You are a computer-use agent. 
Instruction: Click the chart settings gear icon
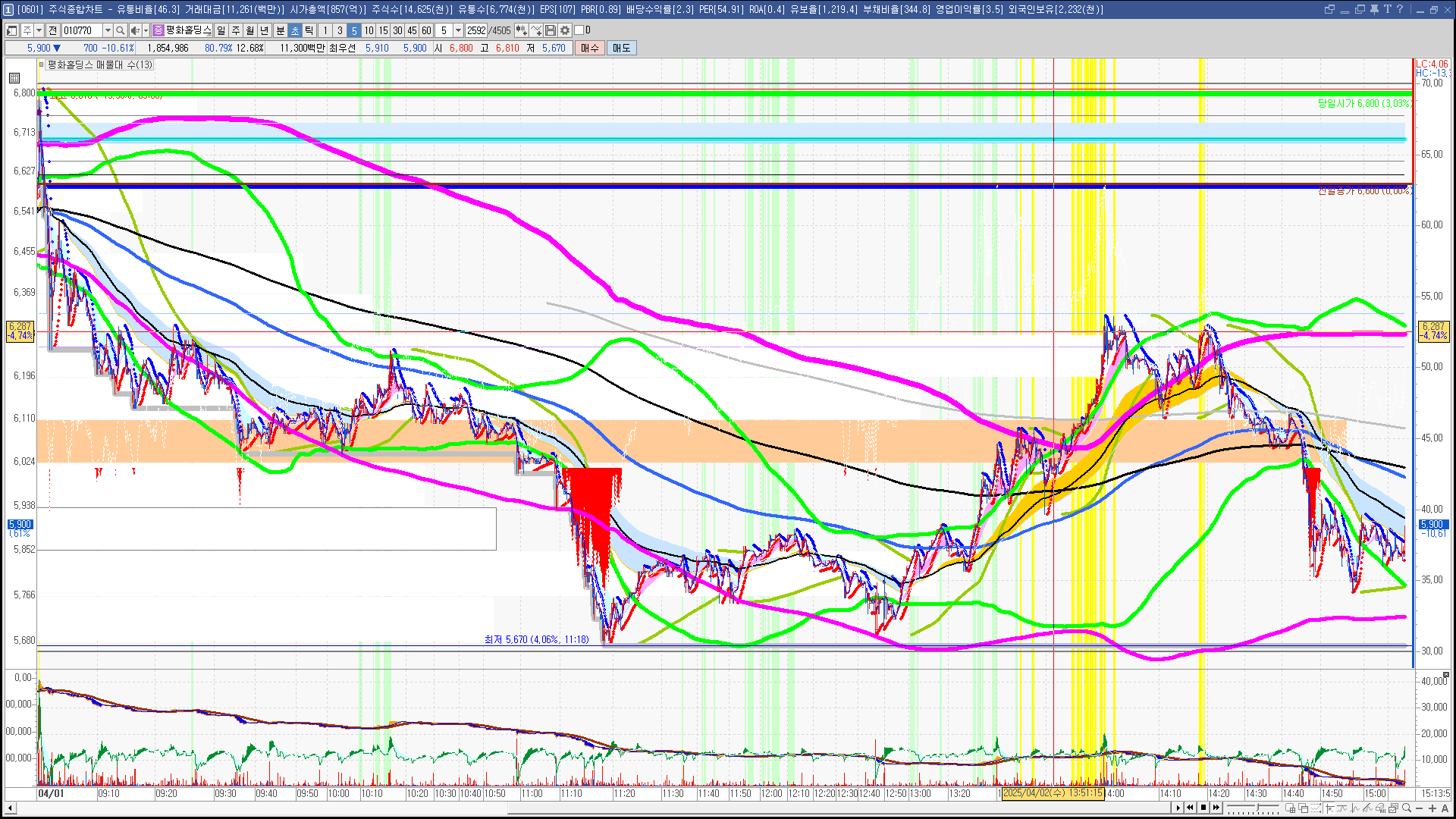pos(565,30)
